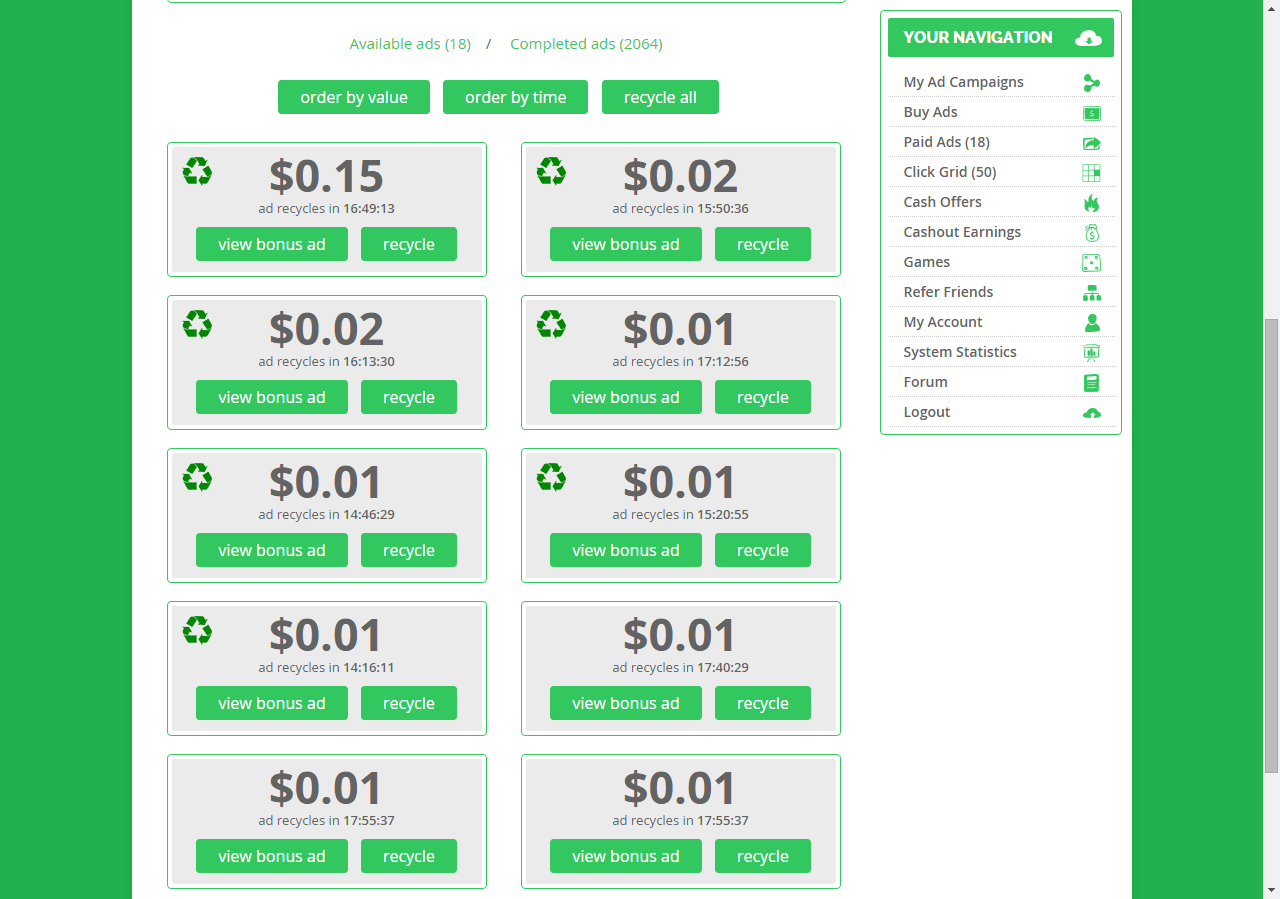1280x899 pixels.
Task: Open the Games menu item
Action: point(926,262)
